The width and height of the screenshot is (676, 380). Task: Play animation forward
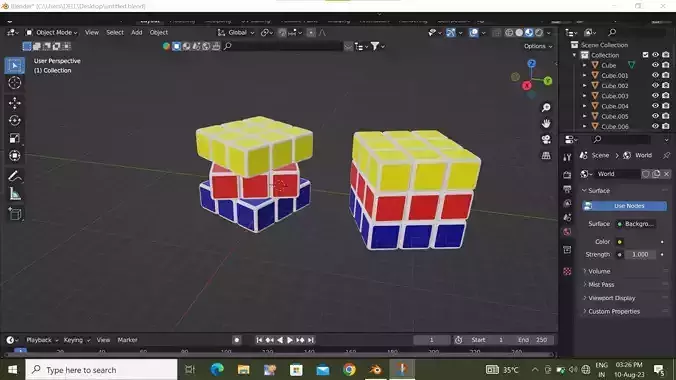(290, 340)
